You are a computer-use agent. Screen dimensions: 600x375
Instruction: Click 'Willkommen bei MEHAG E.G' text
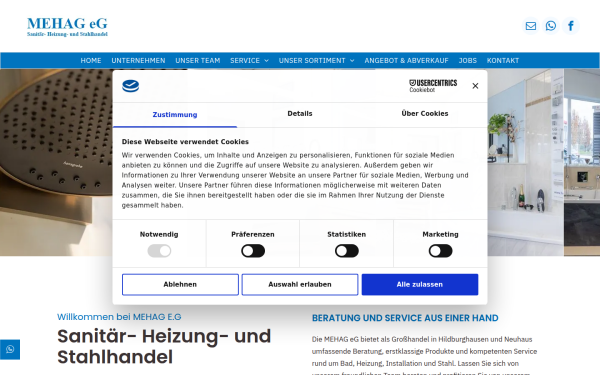click(119, 317)
